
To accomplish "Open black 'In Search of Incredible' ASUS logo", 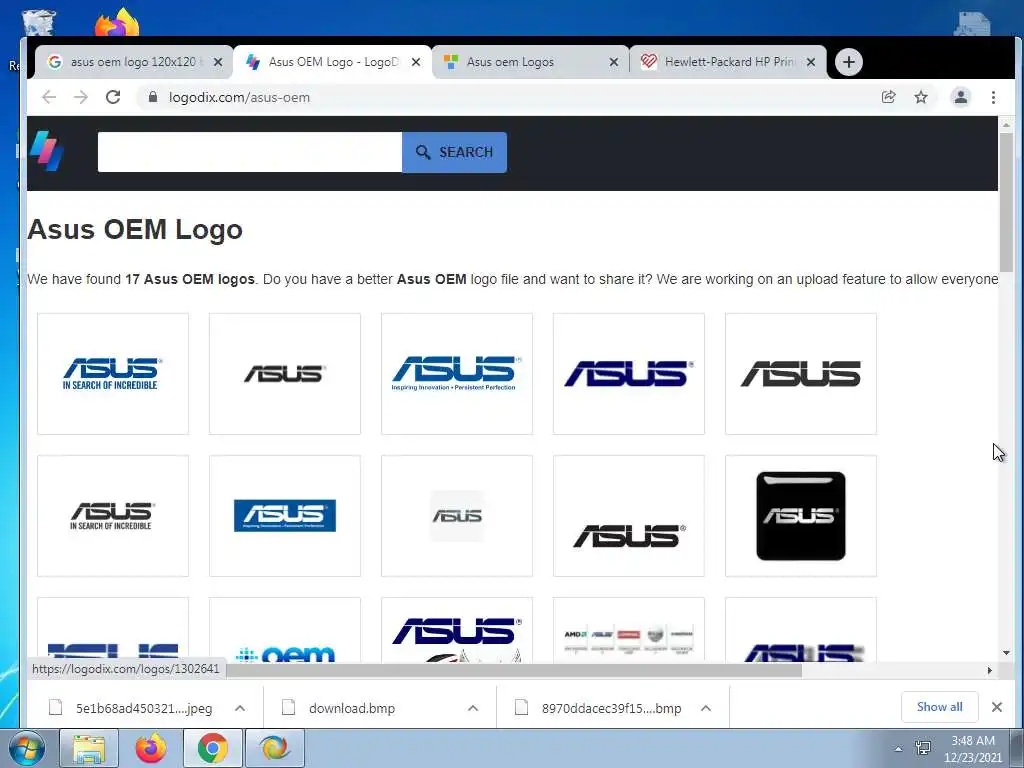I will [113, 516].
